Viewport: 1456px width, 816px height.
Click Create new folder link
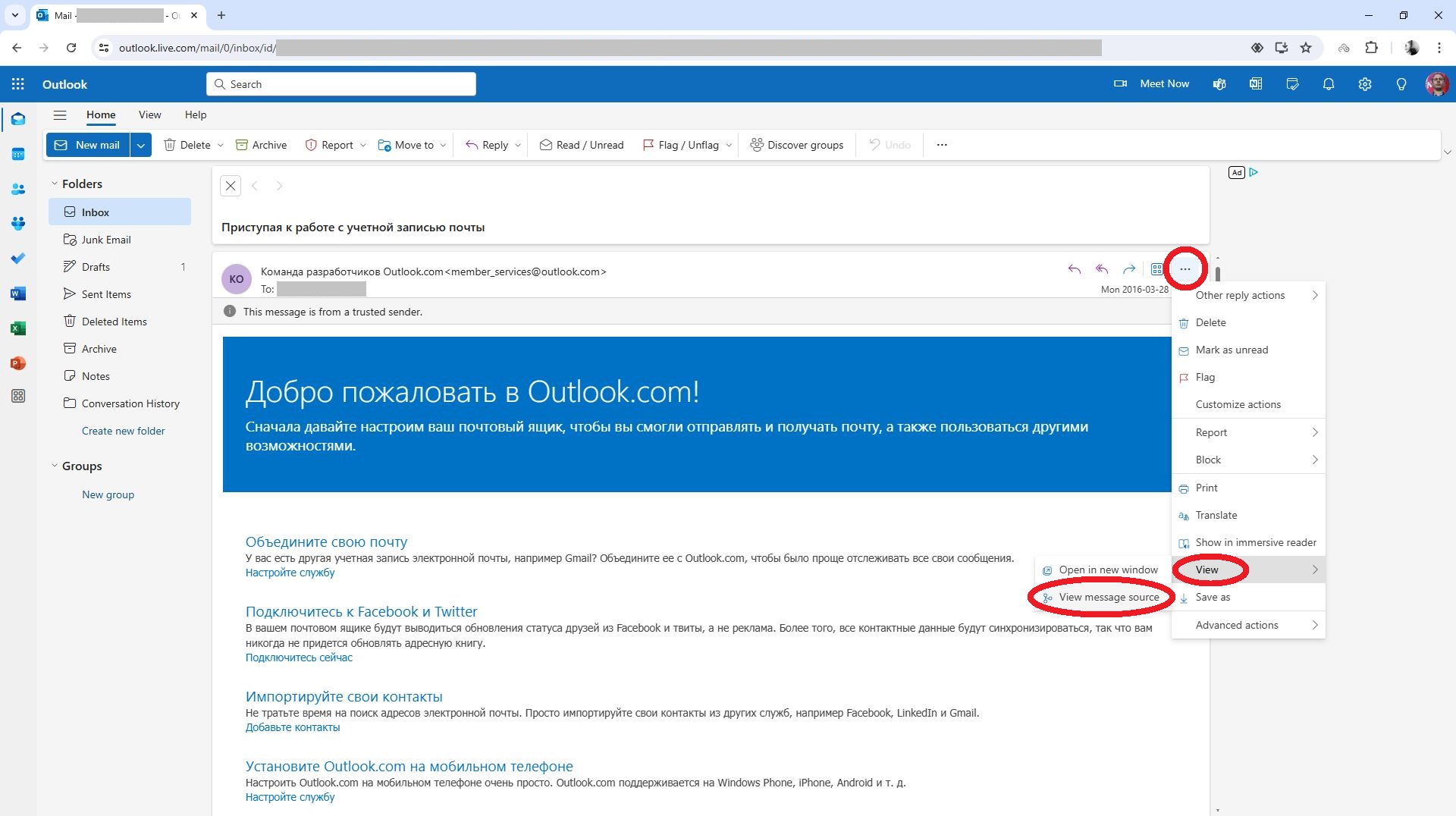[x=123, y=431]
